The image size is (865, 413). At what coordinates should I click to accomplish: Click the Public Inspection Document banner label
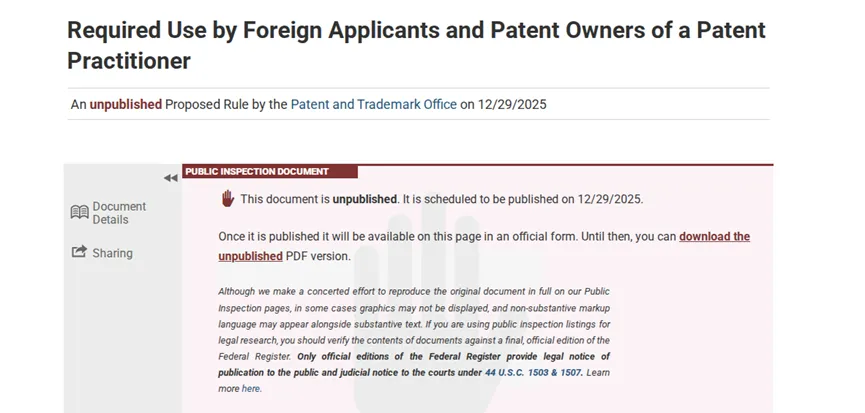pos(257,171)
